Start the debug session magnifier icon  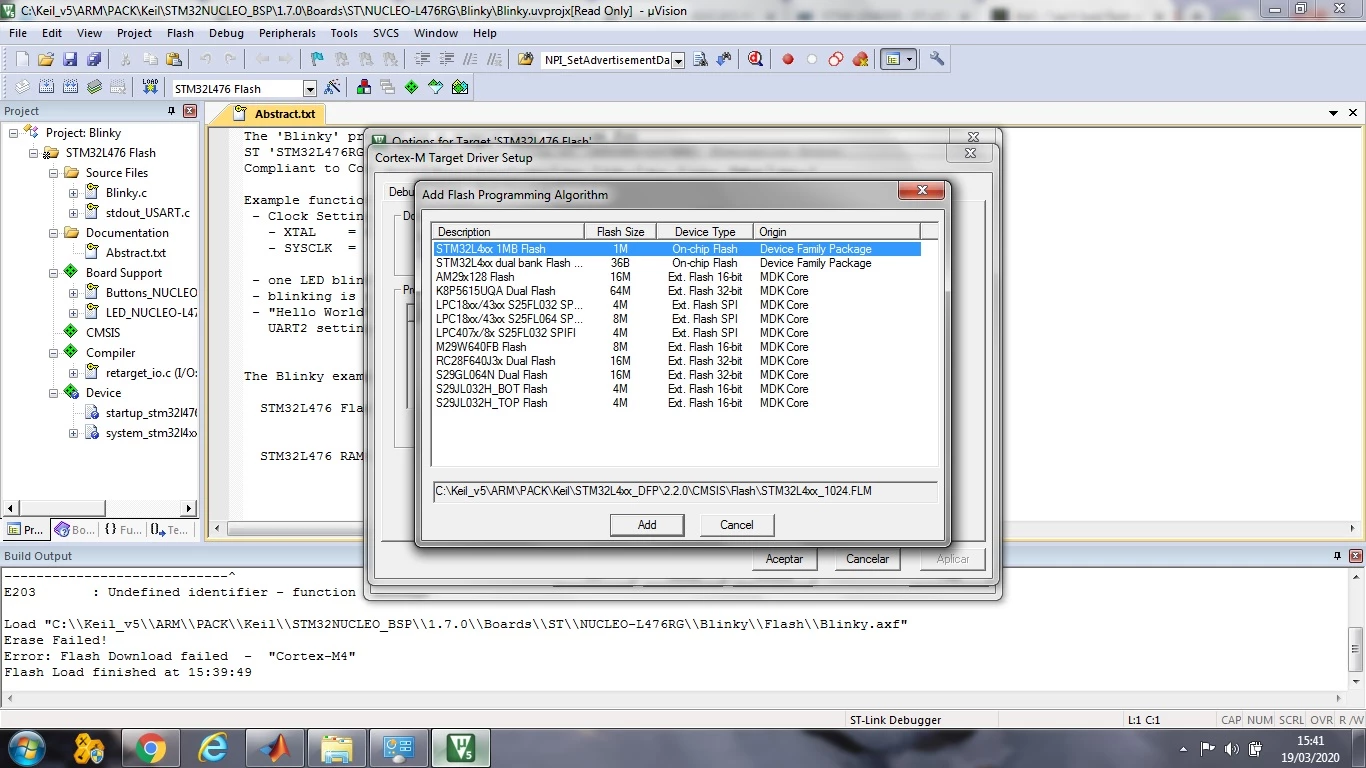[755, 60]
